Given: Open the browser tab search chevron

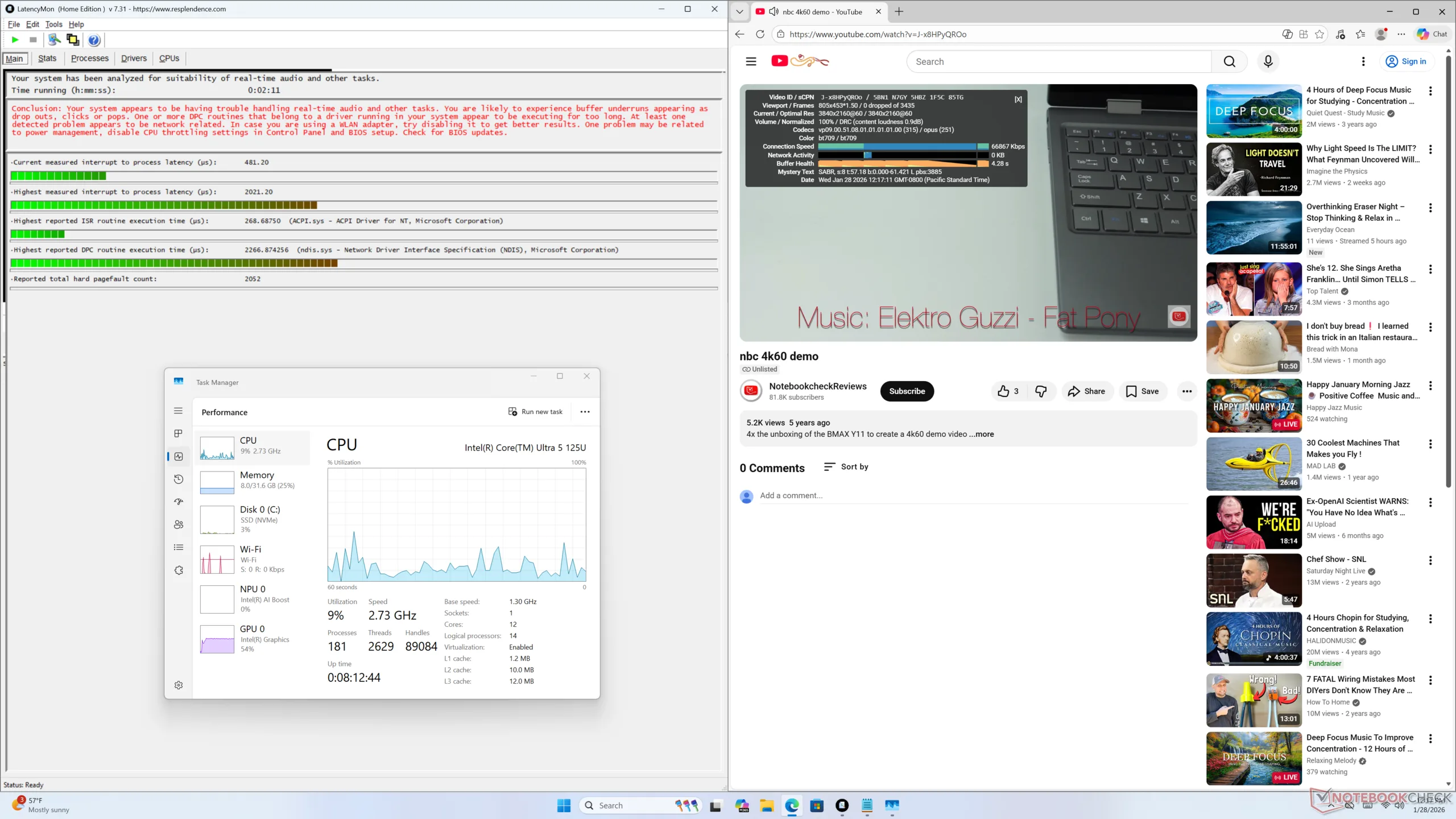Looking at the screenshot, I should point(739,12).
